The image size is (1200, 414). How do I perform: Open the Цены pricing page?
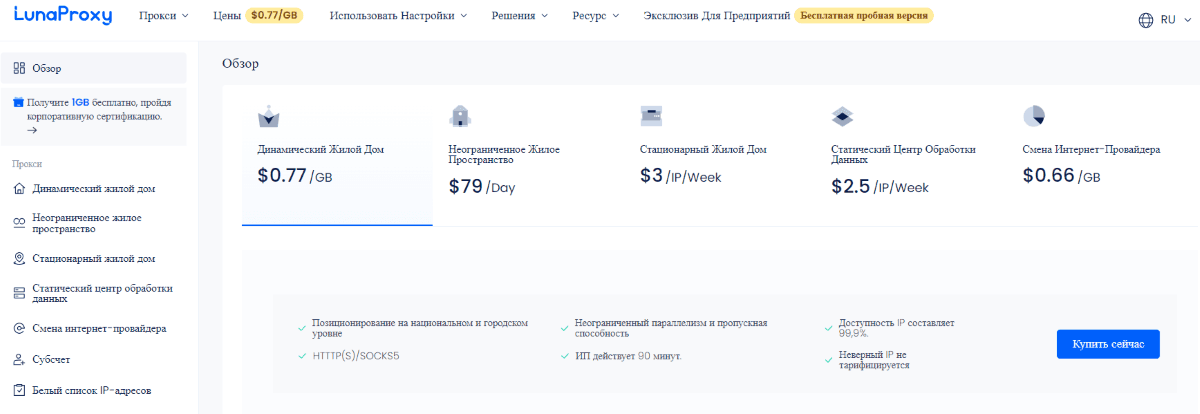pos(227,16)
